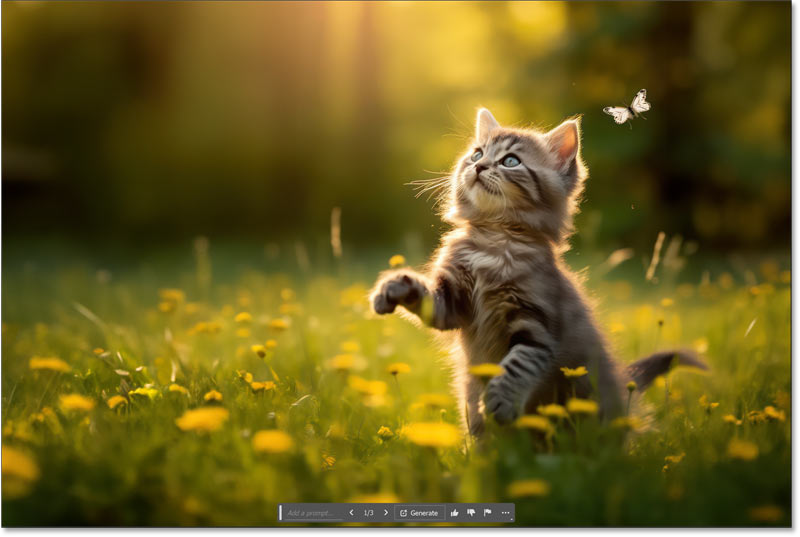Go to the next generated variation
Screen dimensions: 800x537
[386, 513]
